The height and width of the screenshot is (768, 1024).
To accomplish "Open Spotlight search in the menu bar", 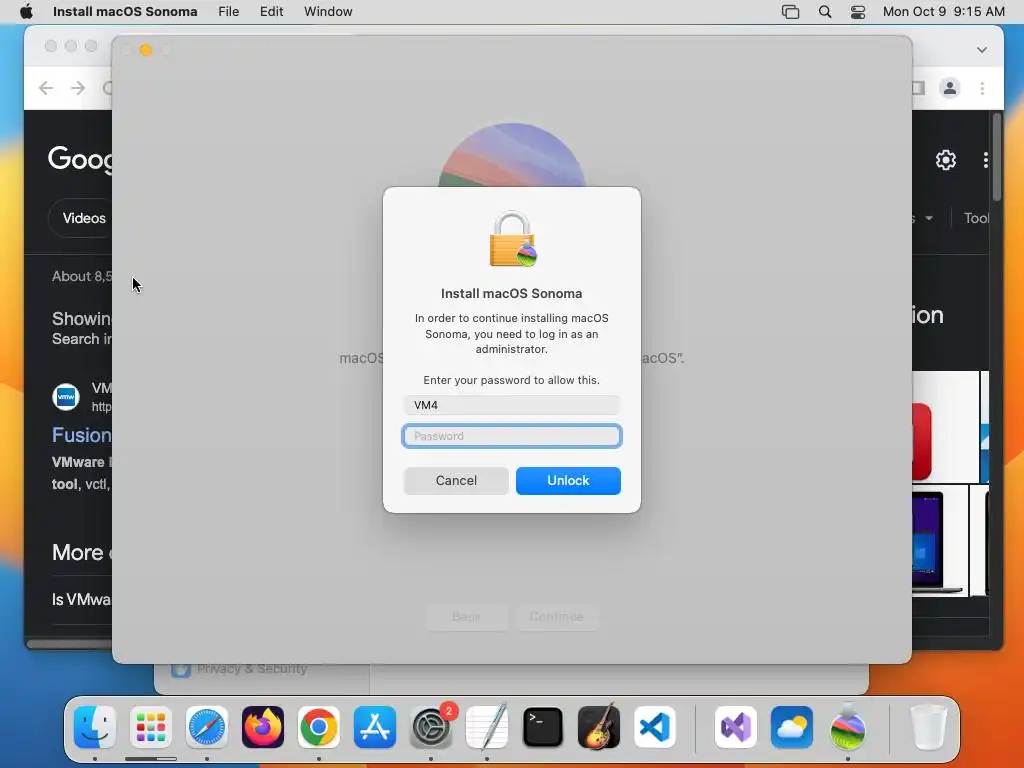I will (x=825, y=12).
